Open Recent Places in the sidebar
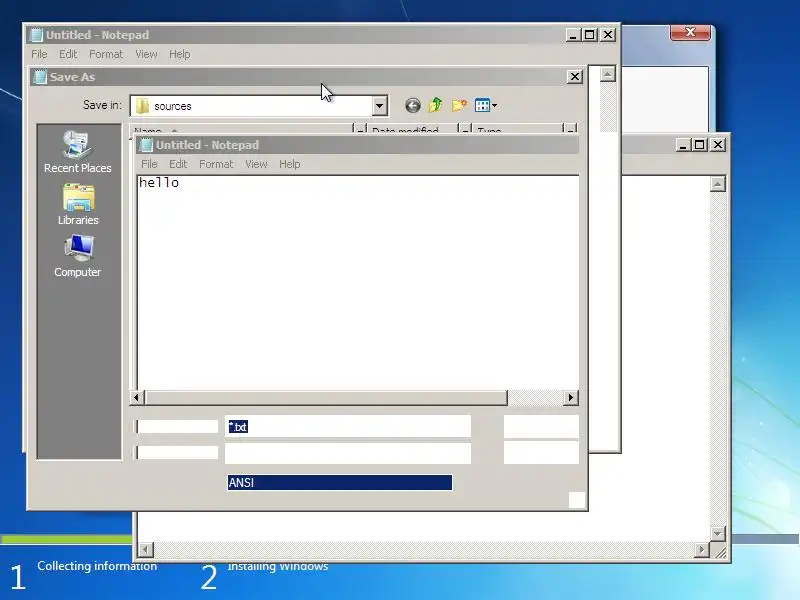 tap(78, 152)
